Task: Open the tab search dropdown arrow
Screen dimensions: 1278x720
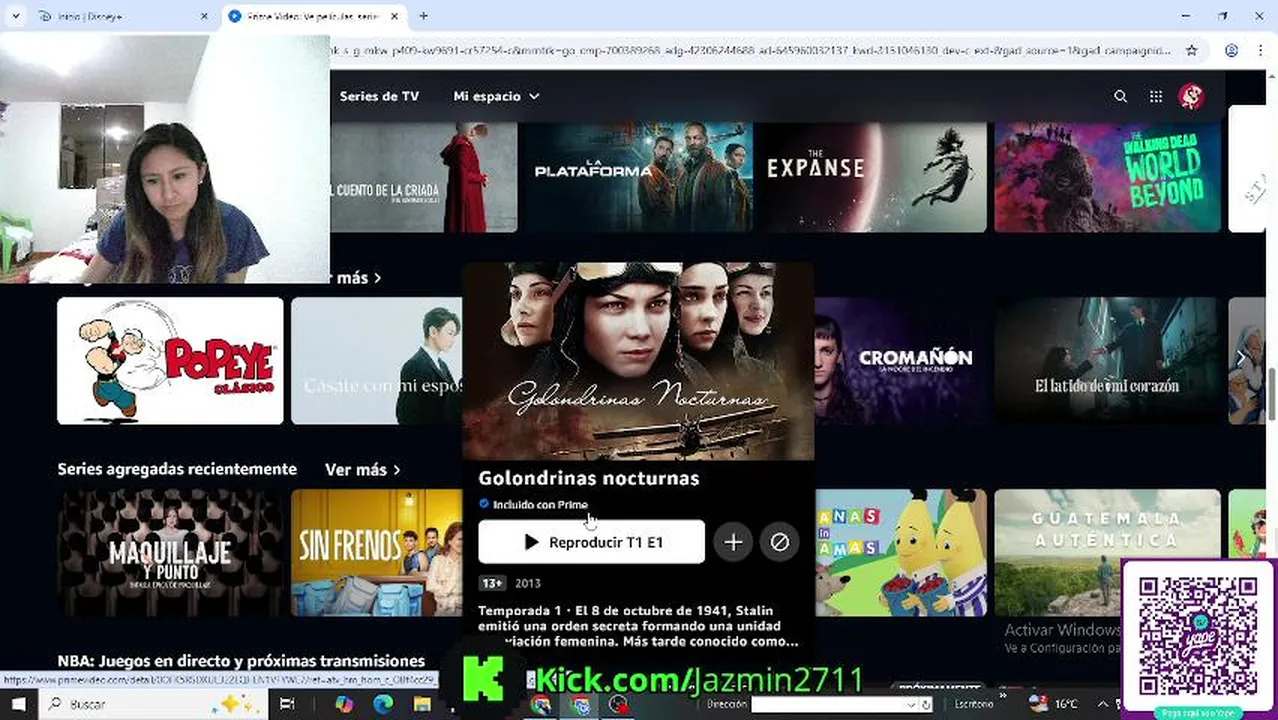Action: [x=15, y=16]
